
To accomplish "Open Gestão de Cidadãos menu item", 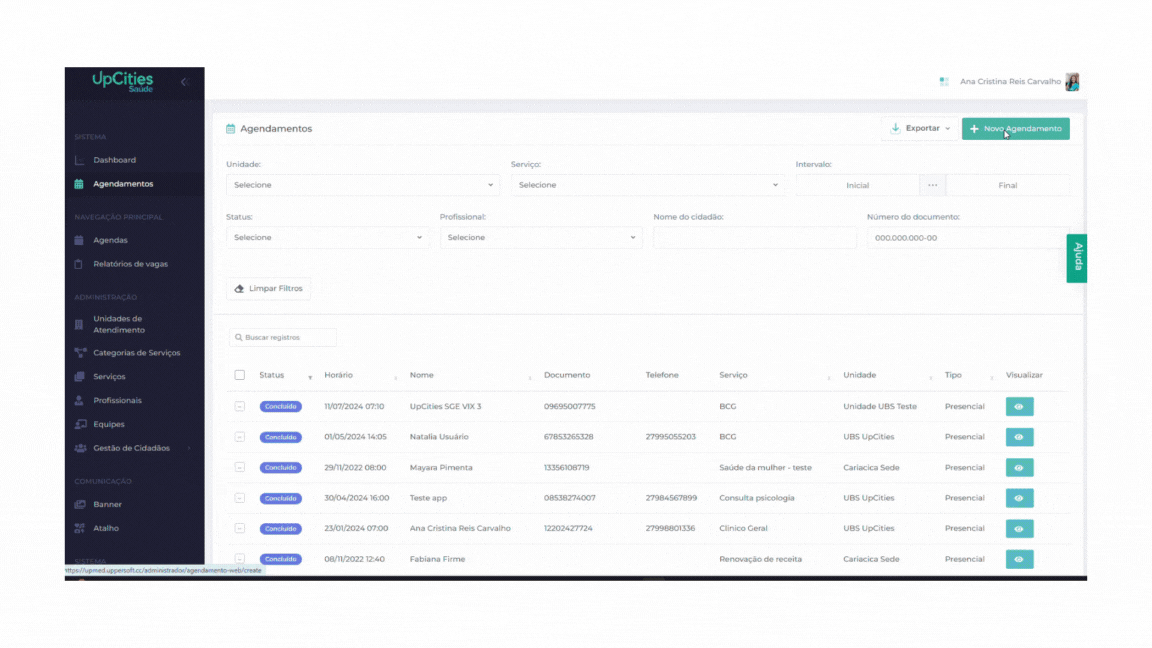I will pos(131,448).
